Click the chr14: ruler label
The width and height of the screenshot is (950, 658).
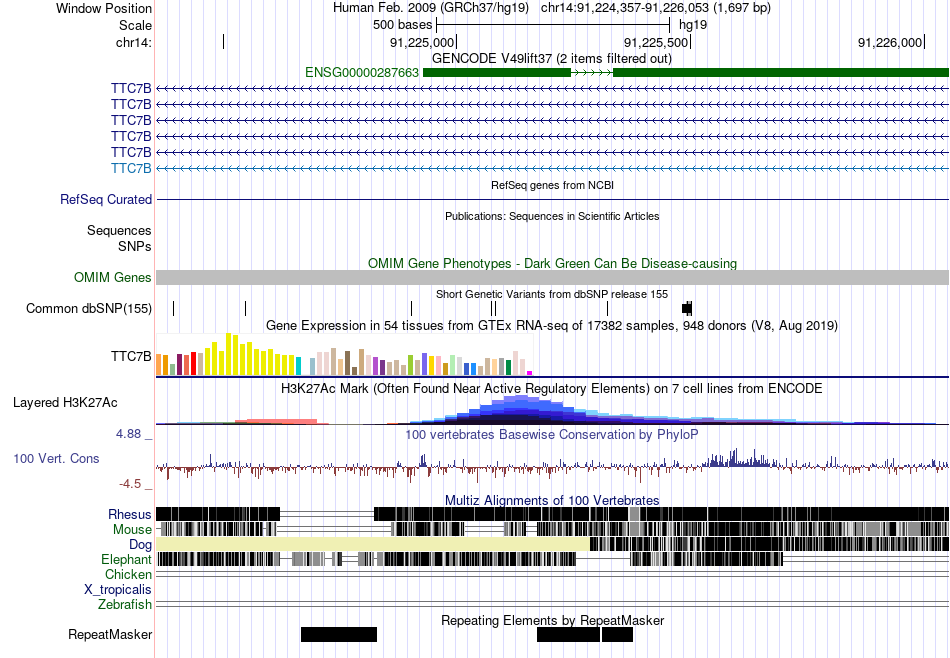[x=133, y=42]
